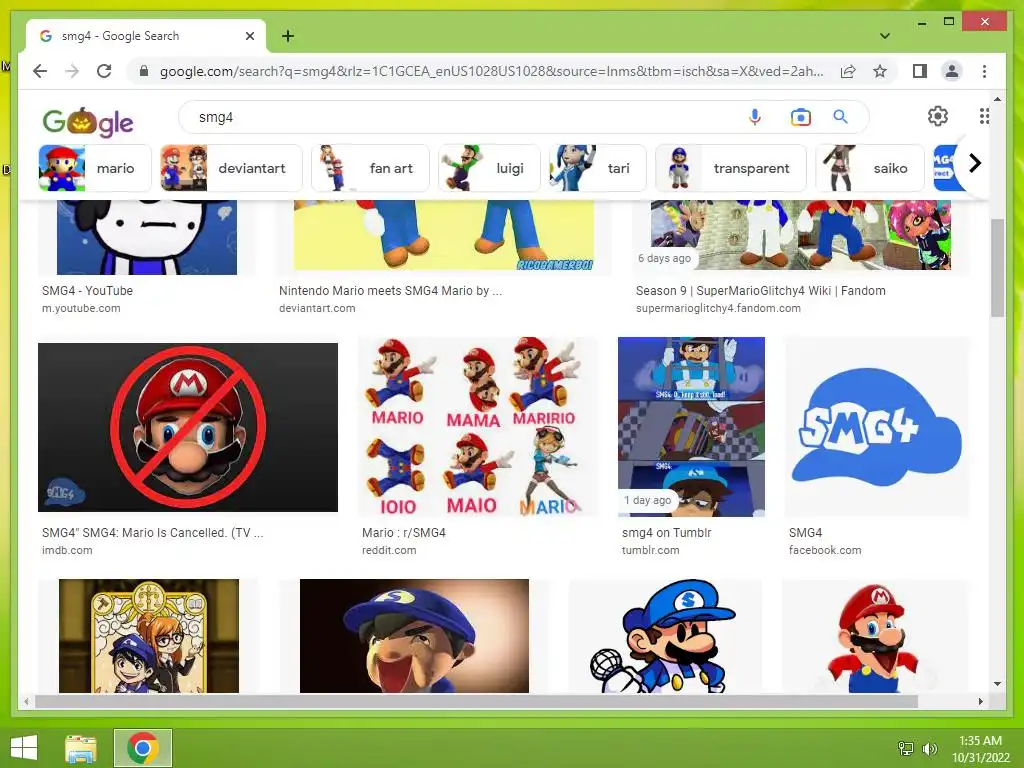
Task: Go back to the previous page
Action: tap(40, 71)
